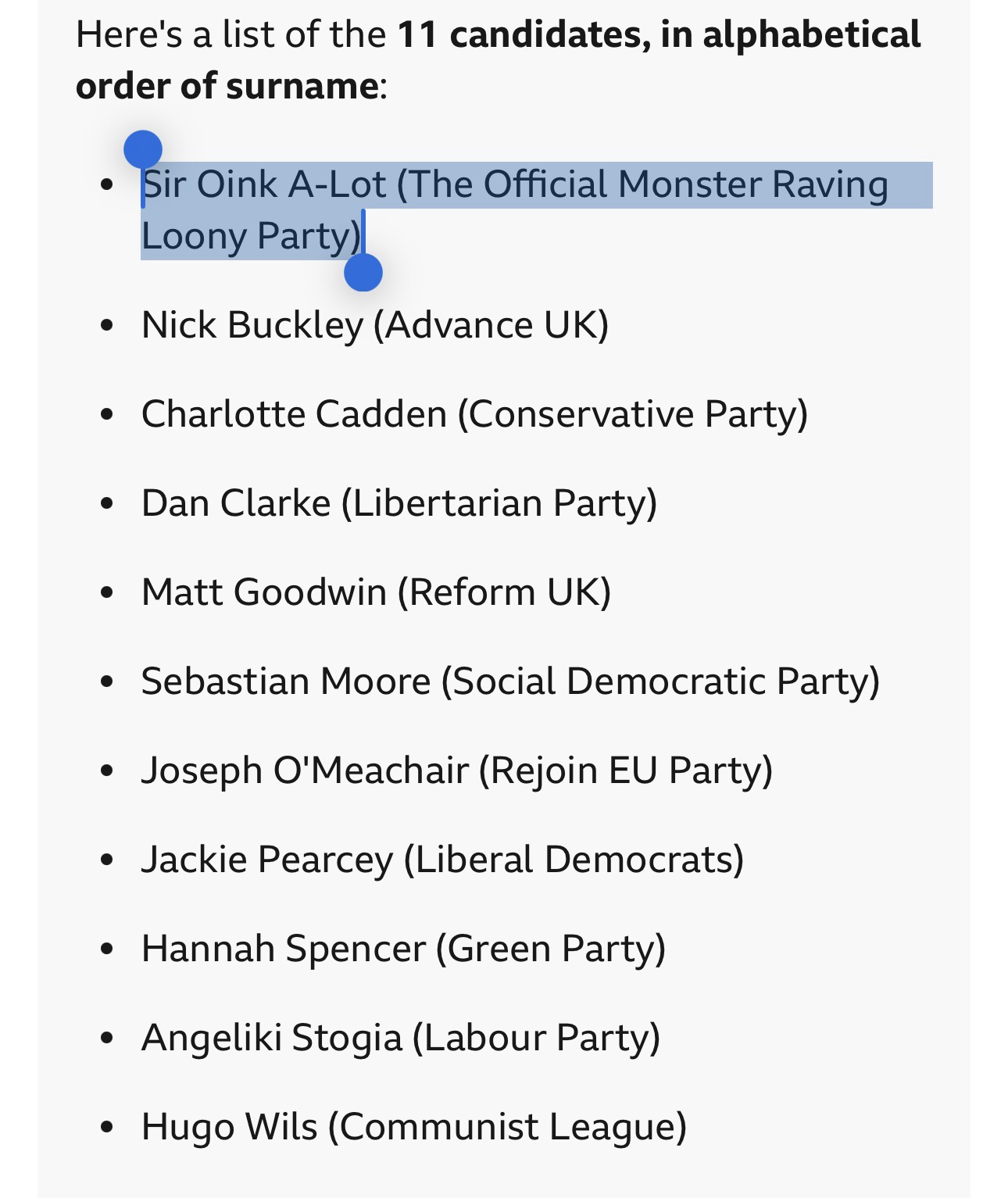Tap the 'Hugo Wils' candidate name
The image size is (1008, 1198).
point(229,1127)
